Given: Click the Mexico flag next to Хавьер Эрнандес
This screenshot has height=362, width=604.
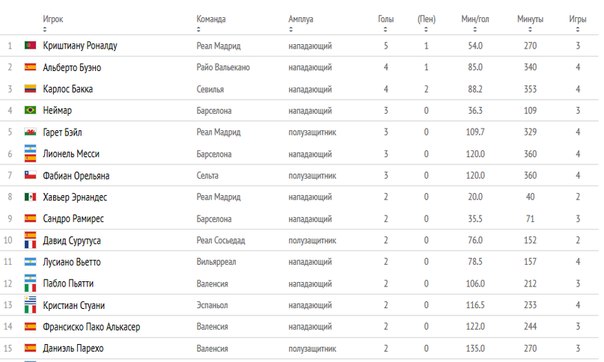Looking at the screenshot, I should 30,197.
